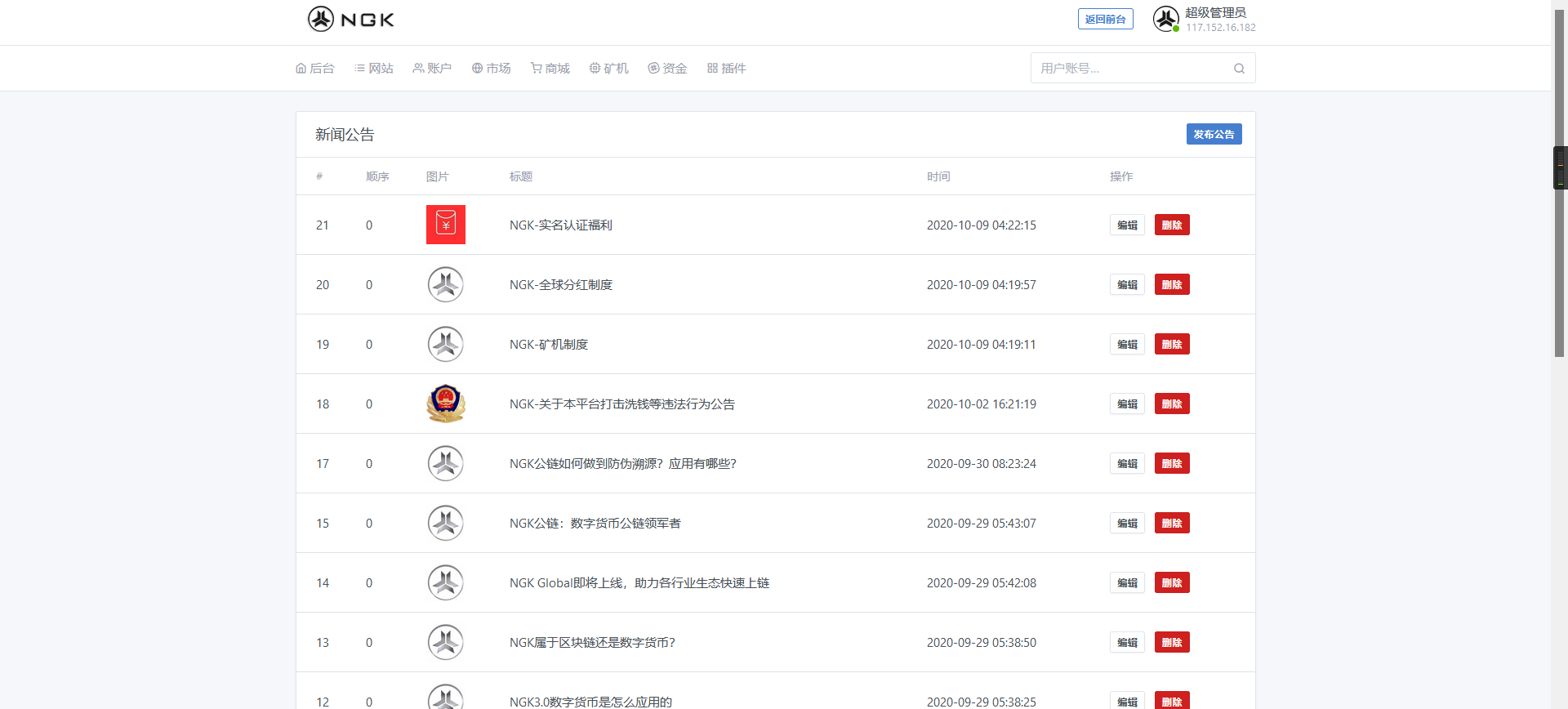Expand the 市场 market menu
Image resolution: width=1568 pixels, height=709 pixels.
coord(491,69)
